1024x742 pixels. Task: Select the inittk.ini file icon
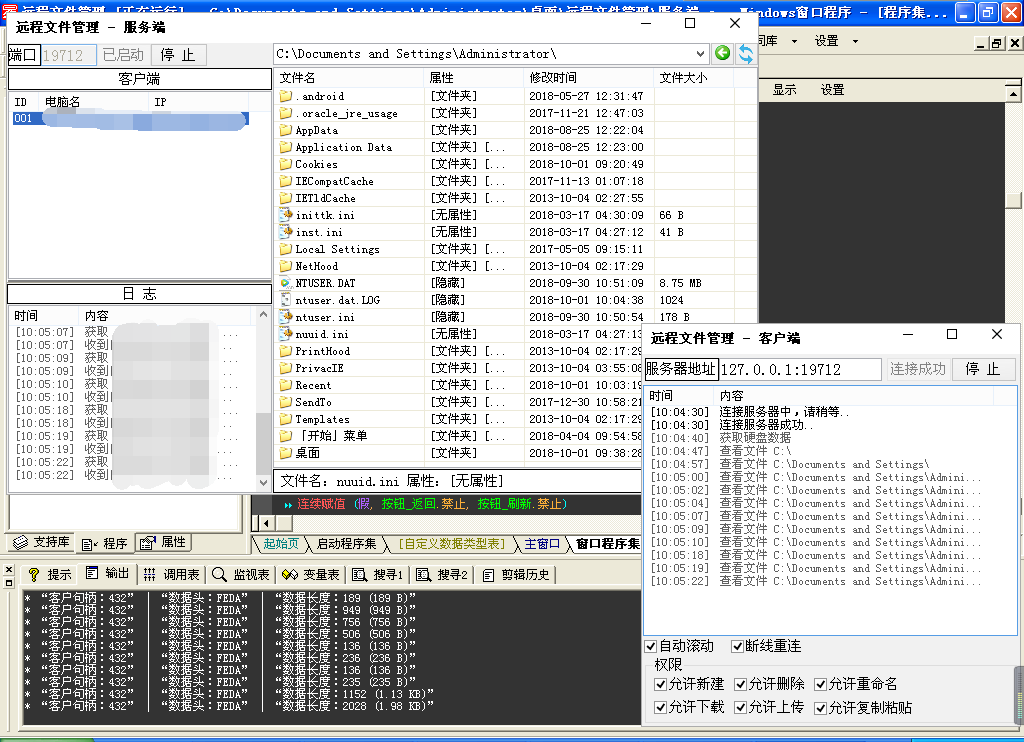tap(286, 215)
